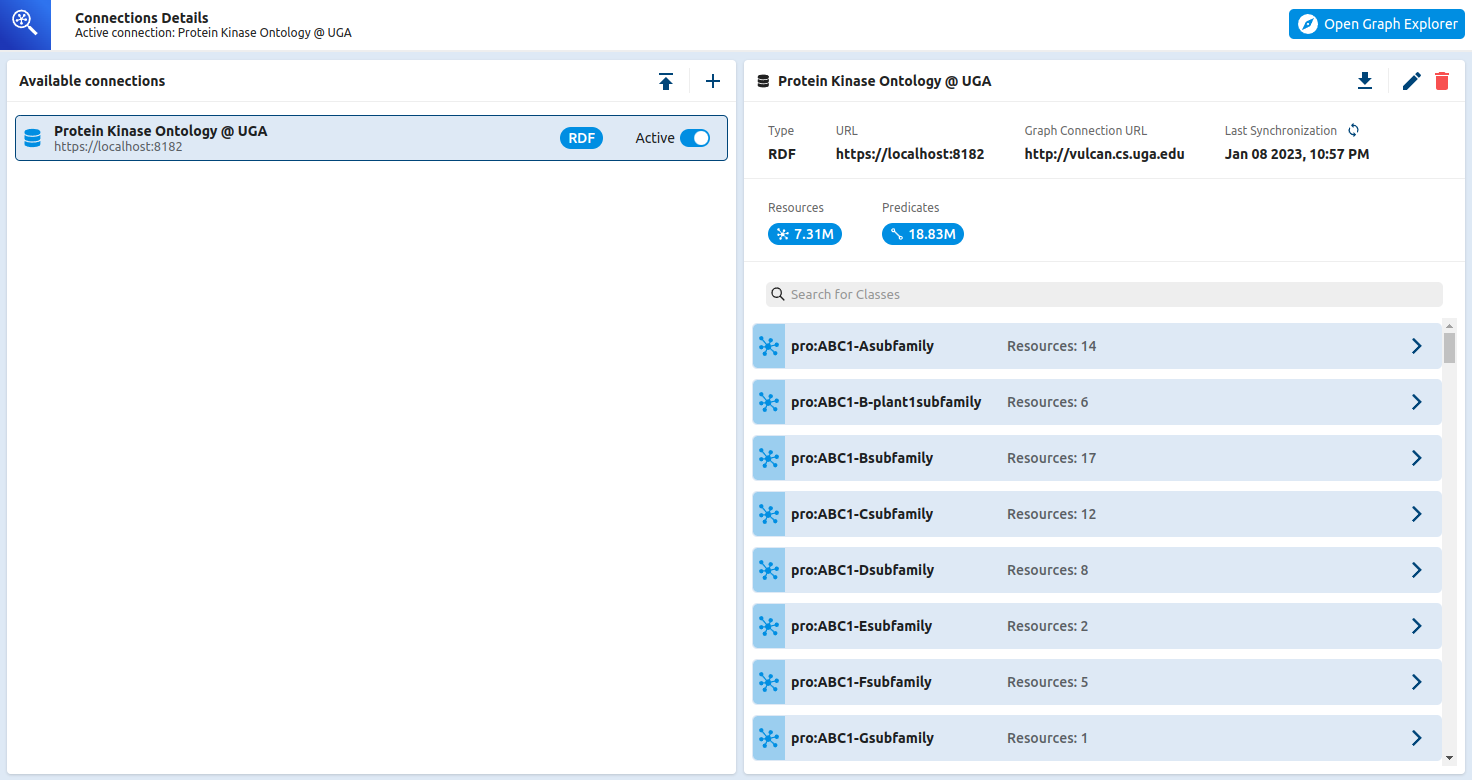Add a new connection with plus icon
This screenshot has width=1472, height=780.
[x=713, y=82]
